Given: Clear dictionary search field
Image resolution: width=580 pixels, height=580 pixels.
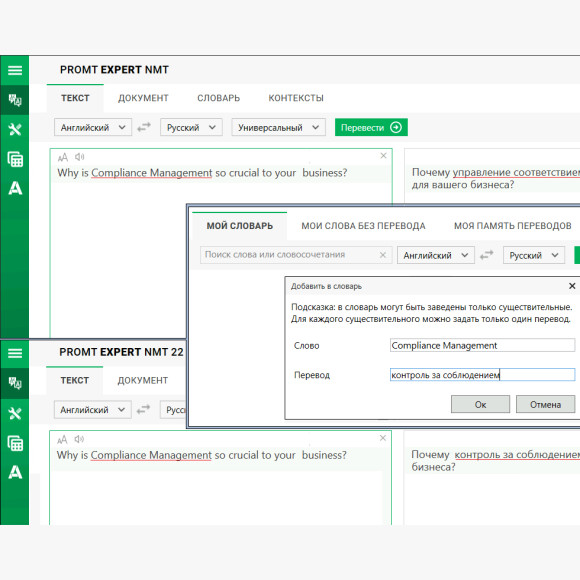Looking at the screenshot, I should point(383,255).
